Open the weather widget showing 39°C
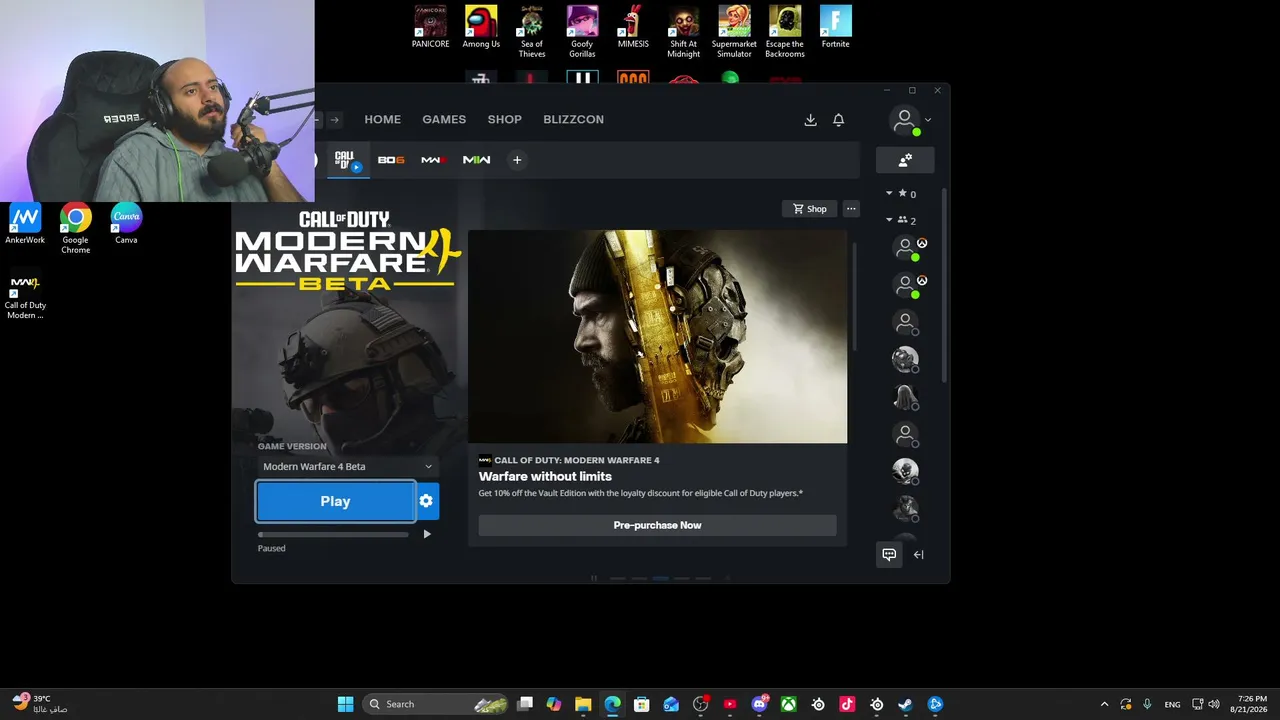This screenshot has height=720, width=1280. (x=39, y=704)
